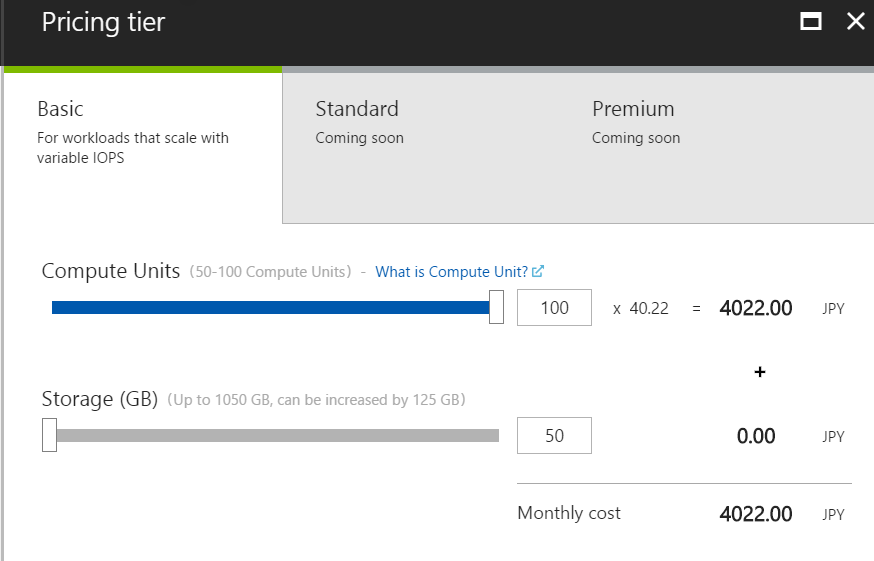874x561 pixels.
Task: Click the Monthly cost total 4022.00
Action: tap(755, 514)
